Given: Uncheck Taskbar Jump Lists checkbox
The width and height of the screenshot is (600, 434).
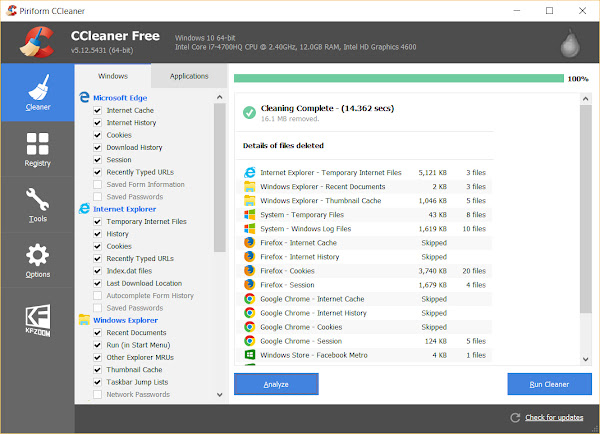Looking at the screenshot, I should [98, 382].
